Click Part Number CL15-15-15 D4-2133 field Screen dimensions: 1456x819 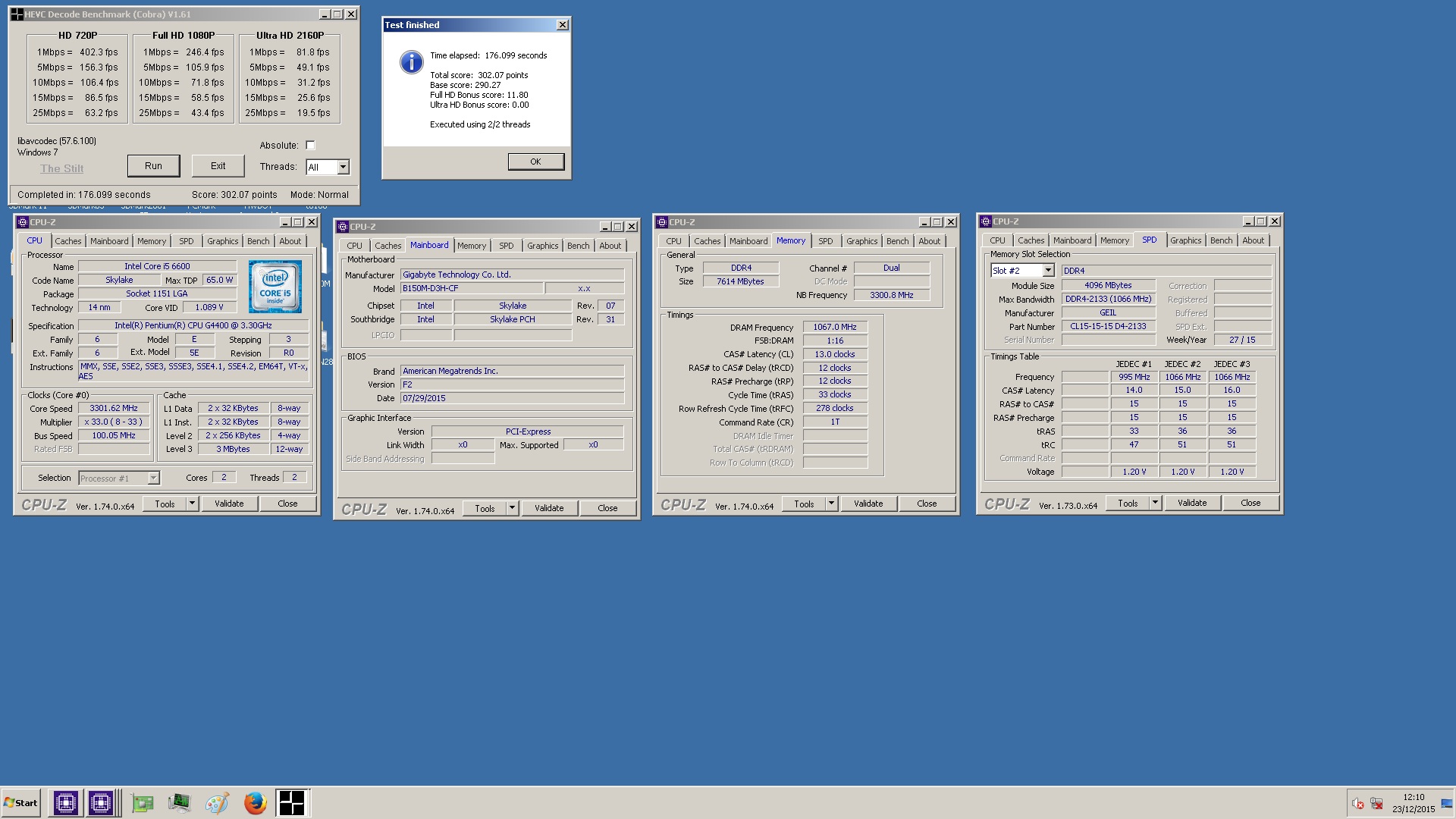[1108, 326]
